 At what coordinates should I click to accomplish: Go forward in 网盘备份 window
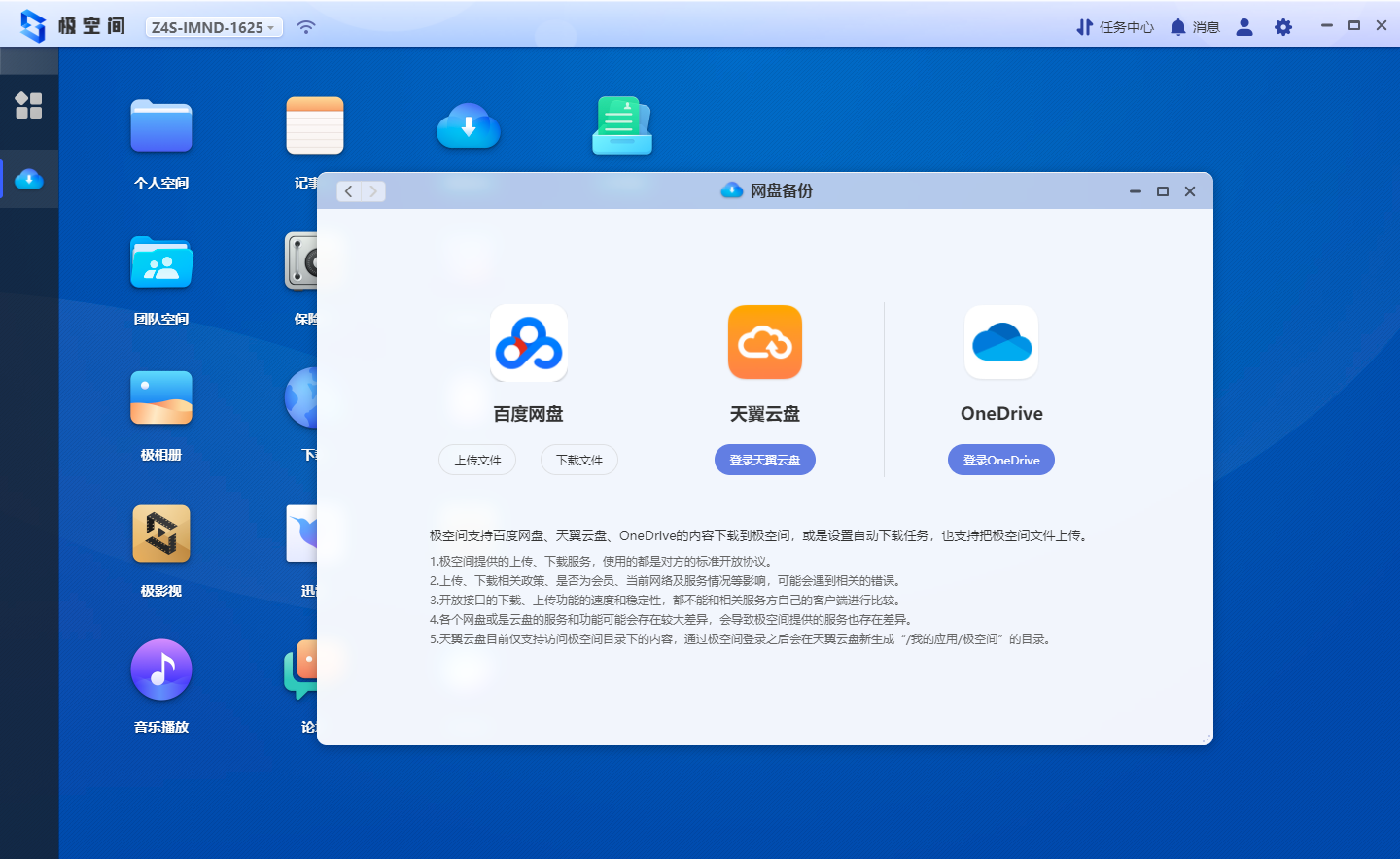tap(373, 191)
